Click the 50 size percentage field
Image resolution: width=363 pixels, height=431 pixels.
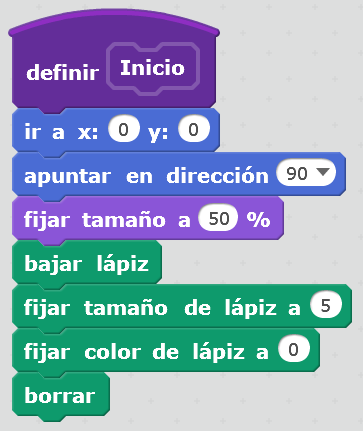pyautogui.click(x=219, y=218)
